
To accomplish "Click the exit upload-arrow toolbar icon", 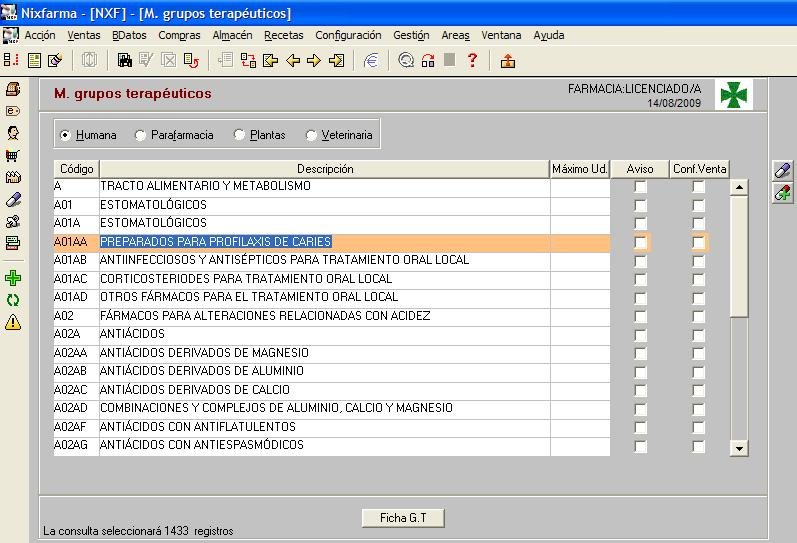I will [508, 61].
